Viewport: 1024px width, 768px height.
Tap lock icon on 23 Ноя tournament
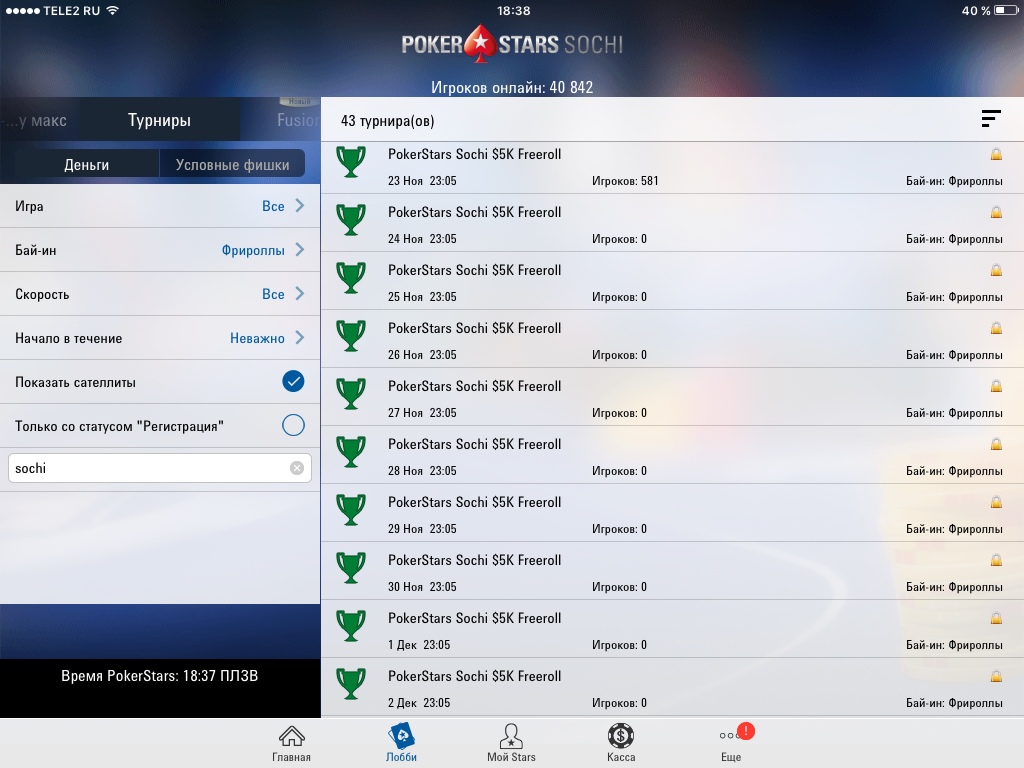[x=996, y=154]
